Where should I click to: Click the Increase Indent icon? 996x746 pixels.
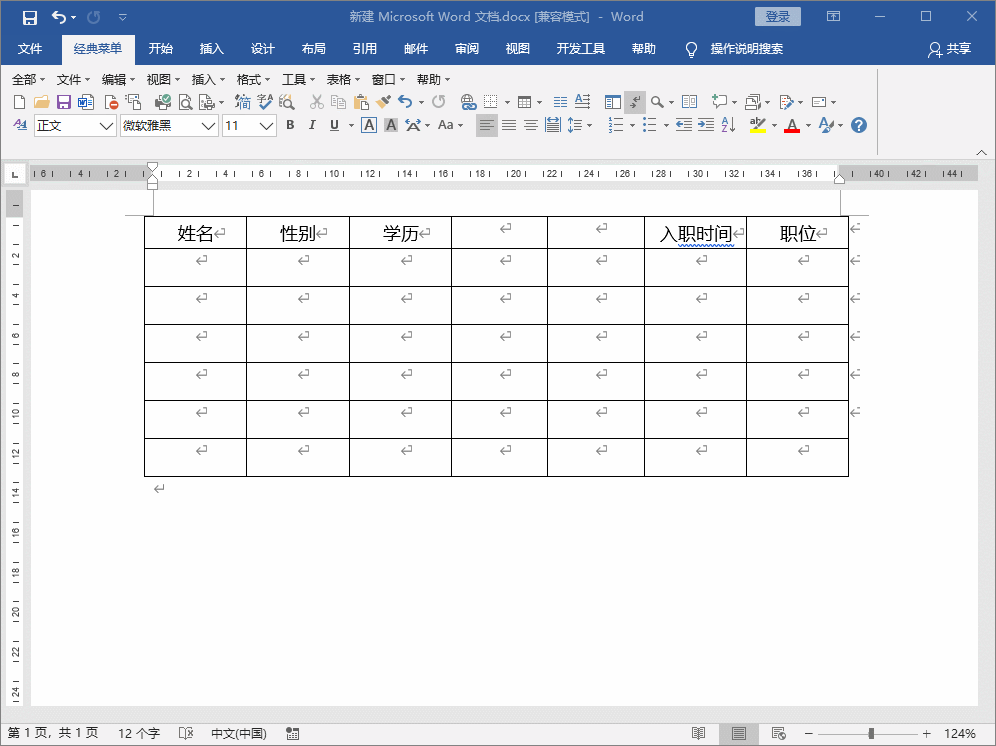tap(706, 125)
